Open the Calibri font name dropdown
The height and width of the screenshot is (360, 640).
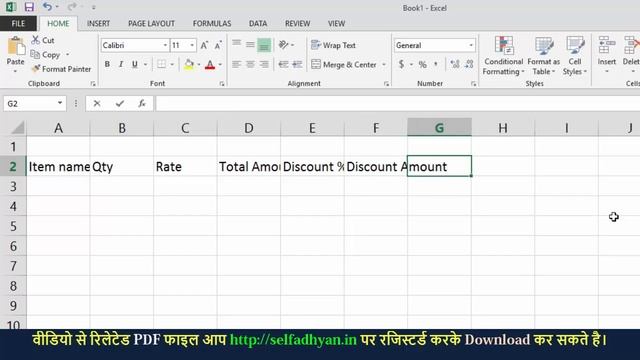click(x=165, y=45)
